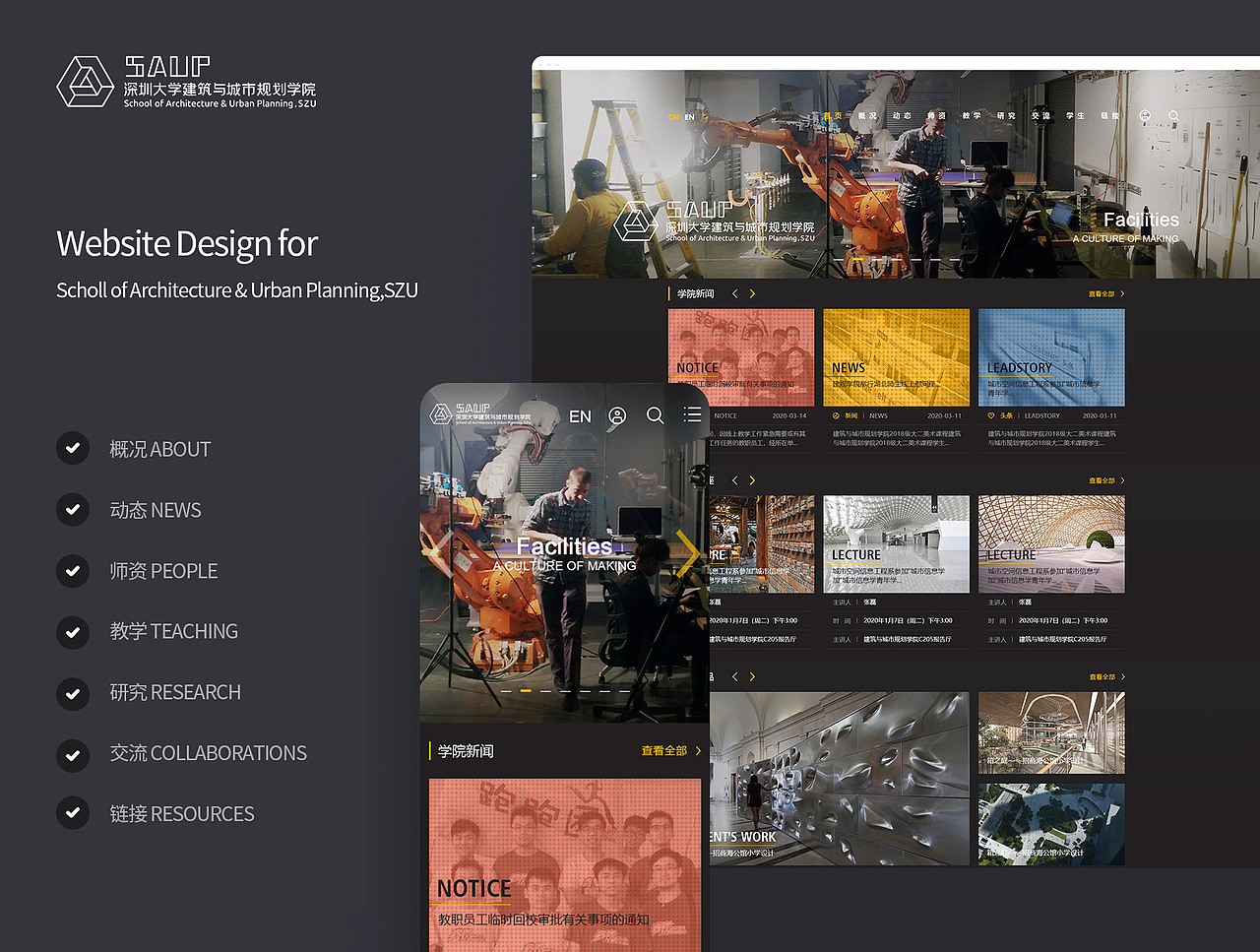Select 研究 in the desktop navigation
Viewport: 1260px width, 952px height.
pyautogui.click(x=1006, y=116)
